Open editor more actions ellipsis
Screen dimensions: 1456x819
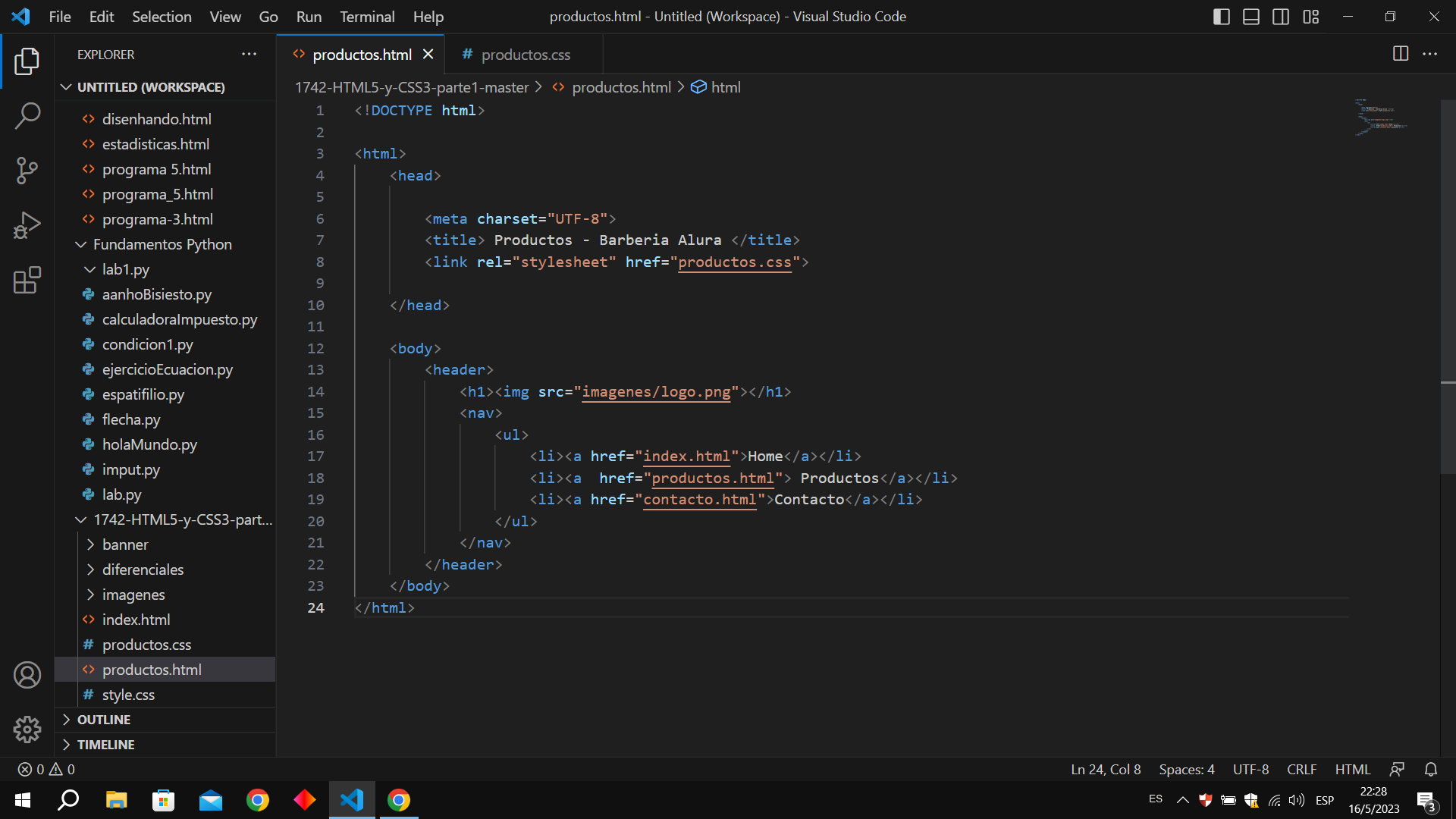[x=1429, y=54]
